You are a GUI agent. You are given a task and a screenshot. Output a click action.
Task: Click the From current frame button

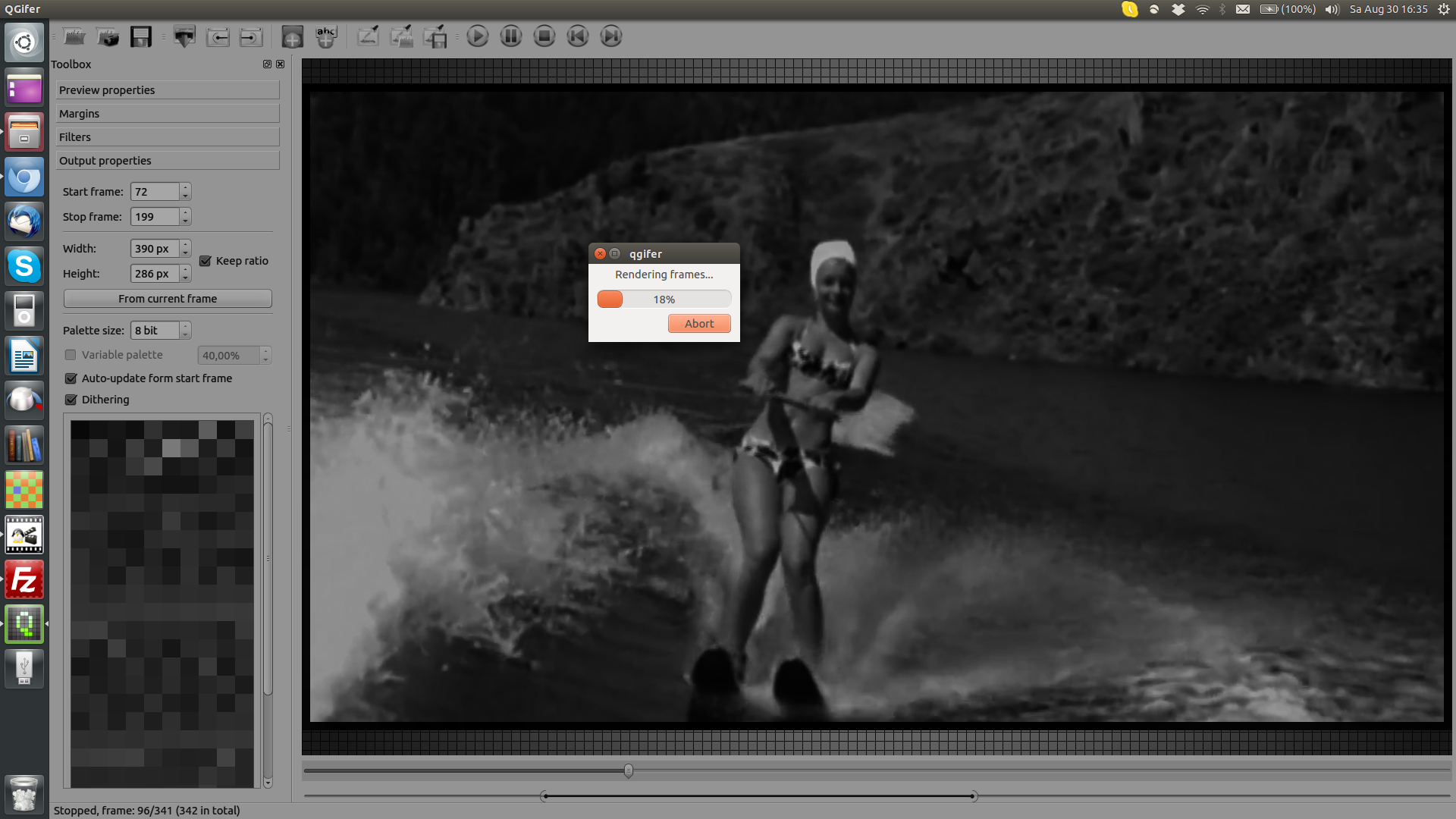tap(168, 299)
